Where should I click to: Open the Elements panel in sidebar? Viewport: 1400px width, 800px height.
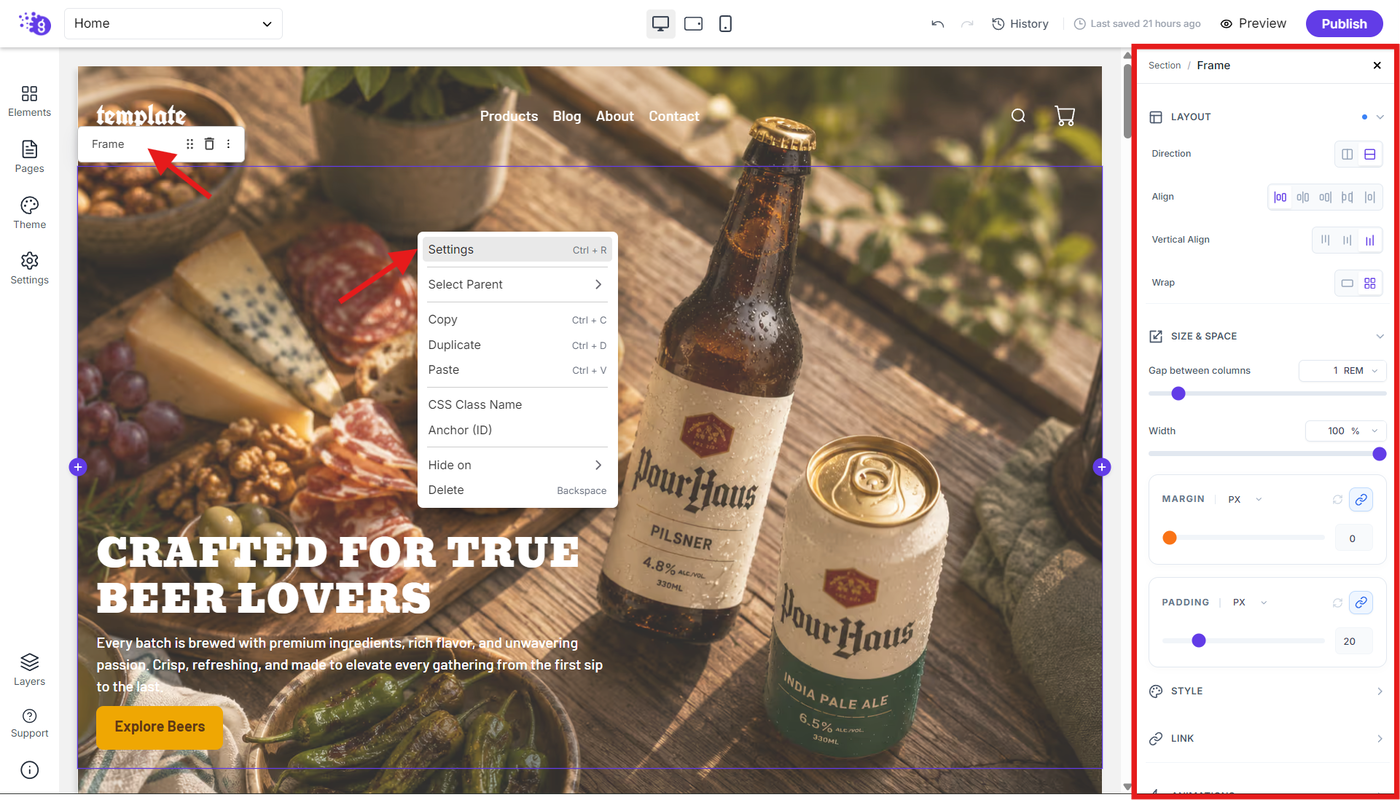(29, 101)
